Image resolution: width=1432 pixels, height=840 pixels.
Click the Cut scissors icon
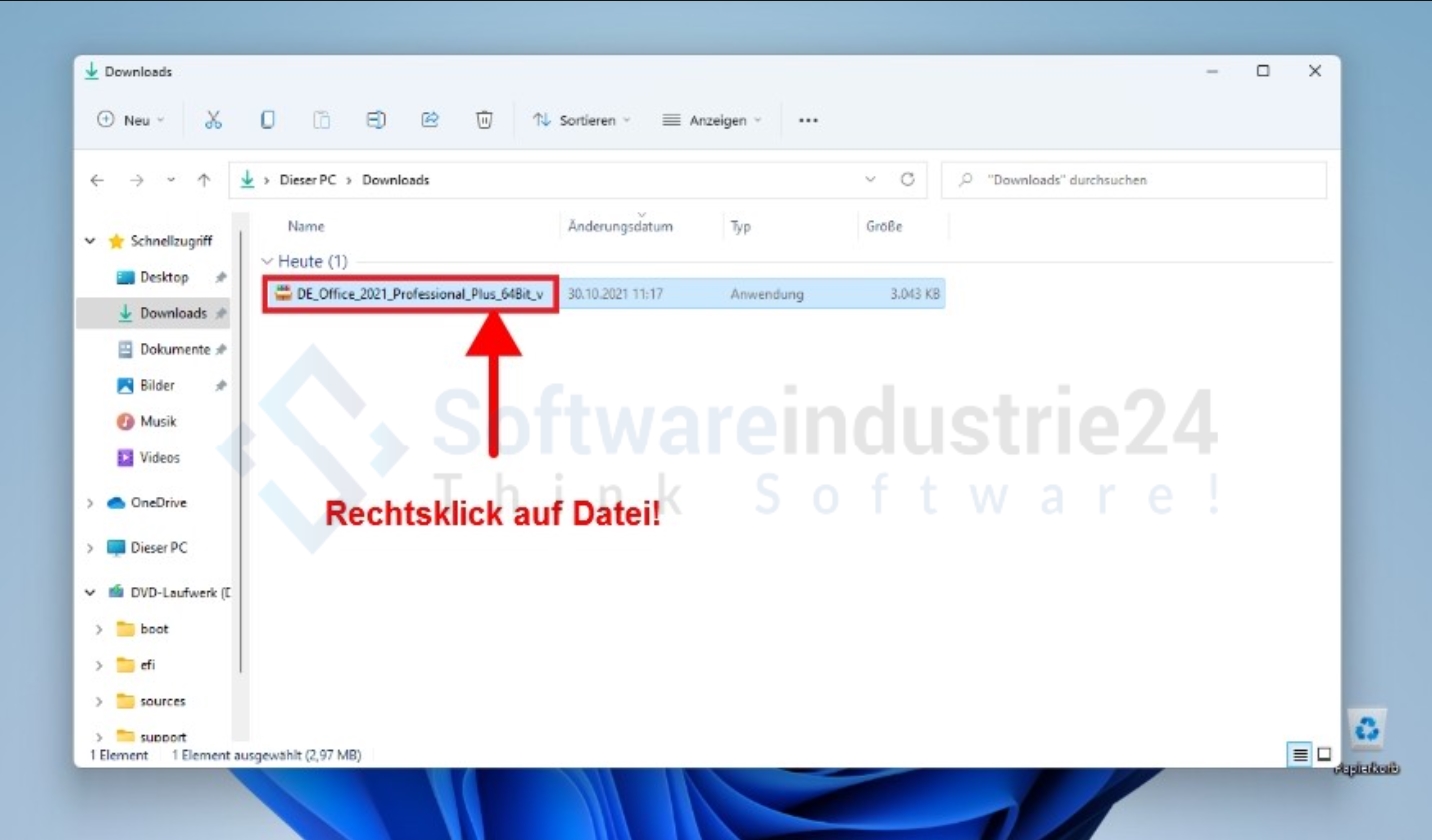click(213, 120)
